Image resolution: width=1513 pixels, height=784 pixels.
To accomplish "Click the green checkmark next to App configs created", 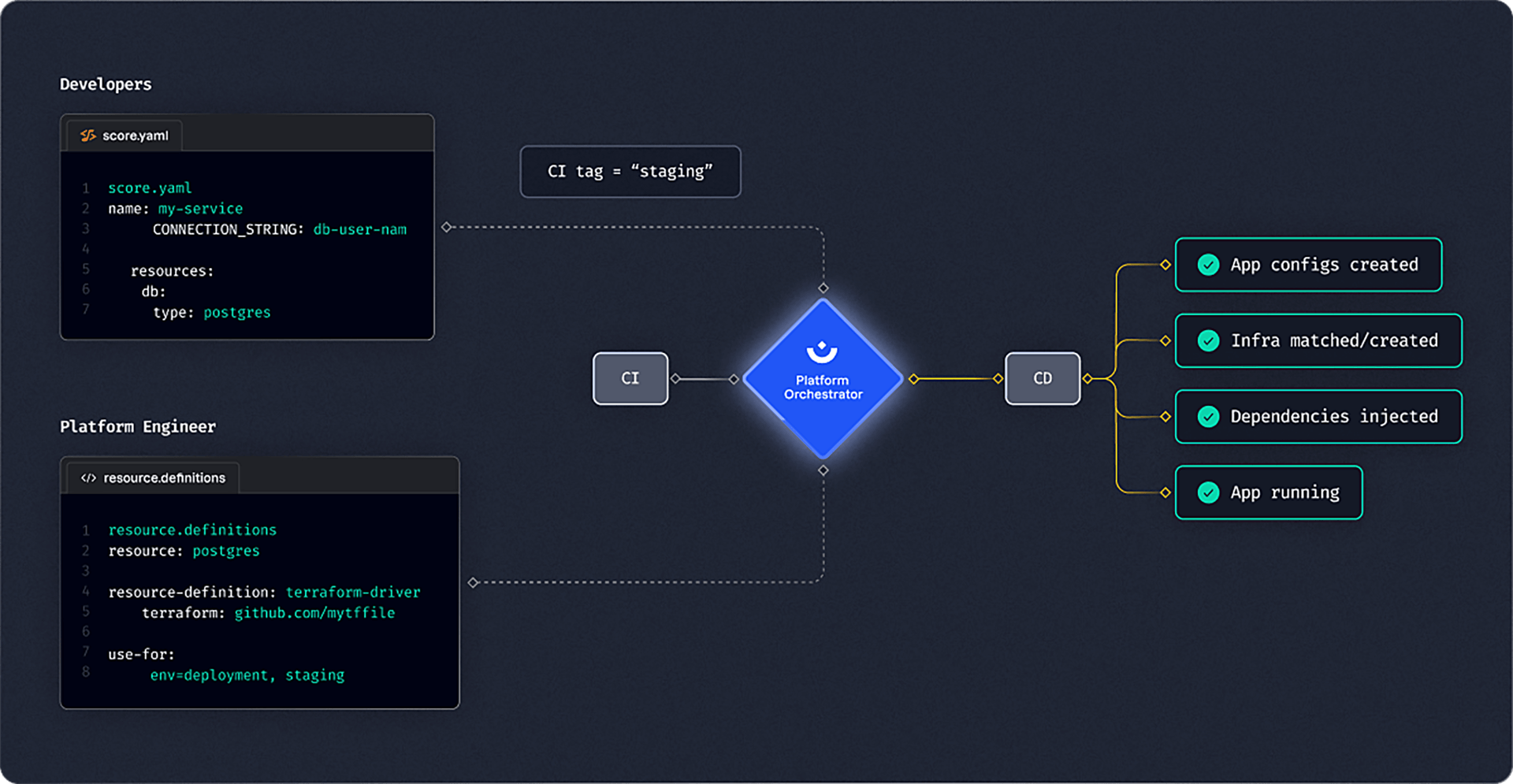I will 1208,265.
